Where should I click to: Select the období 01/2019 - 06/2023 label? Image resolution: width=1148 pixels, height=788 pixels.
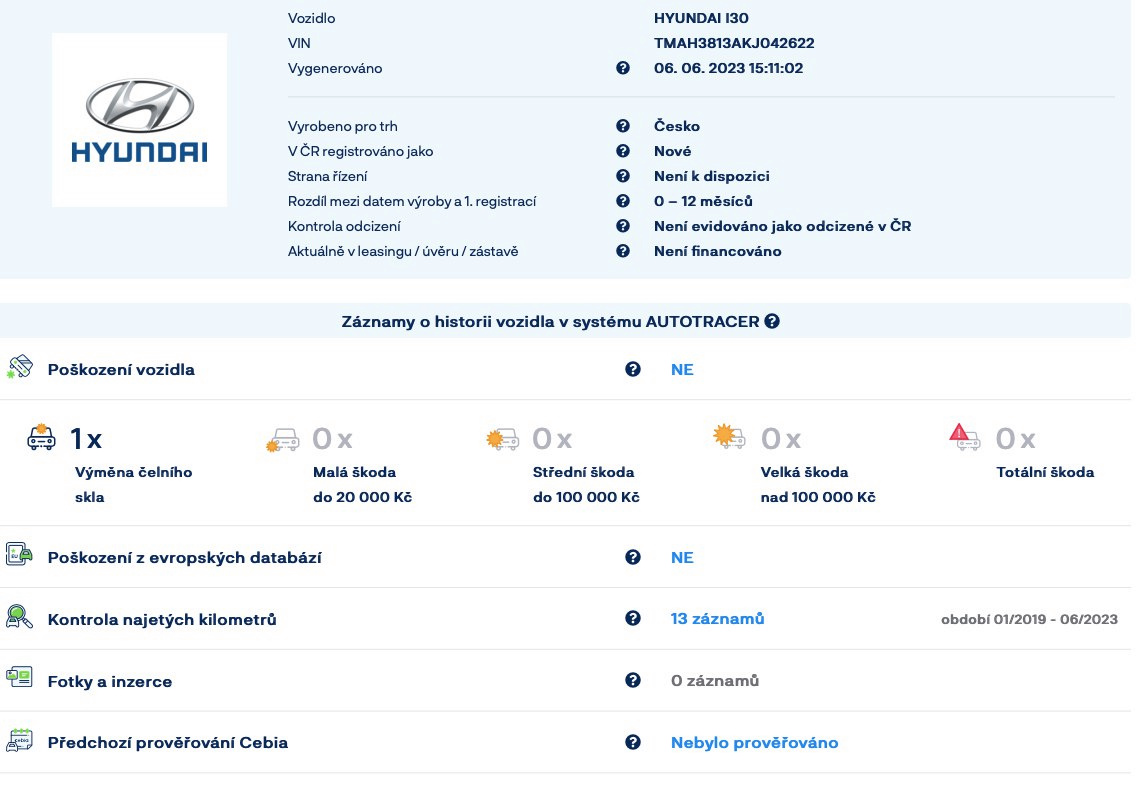click(1029, 619)
